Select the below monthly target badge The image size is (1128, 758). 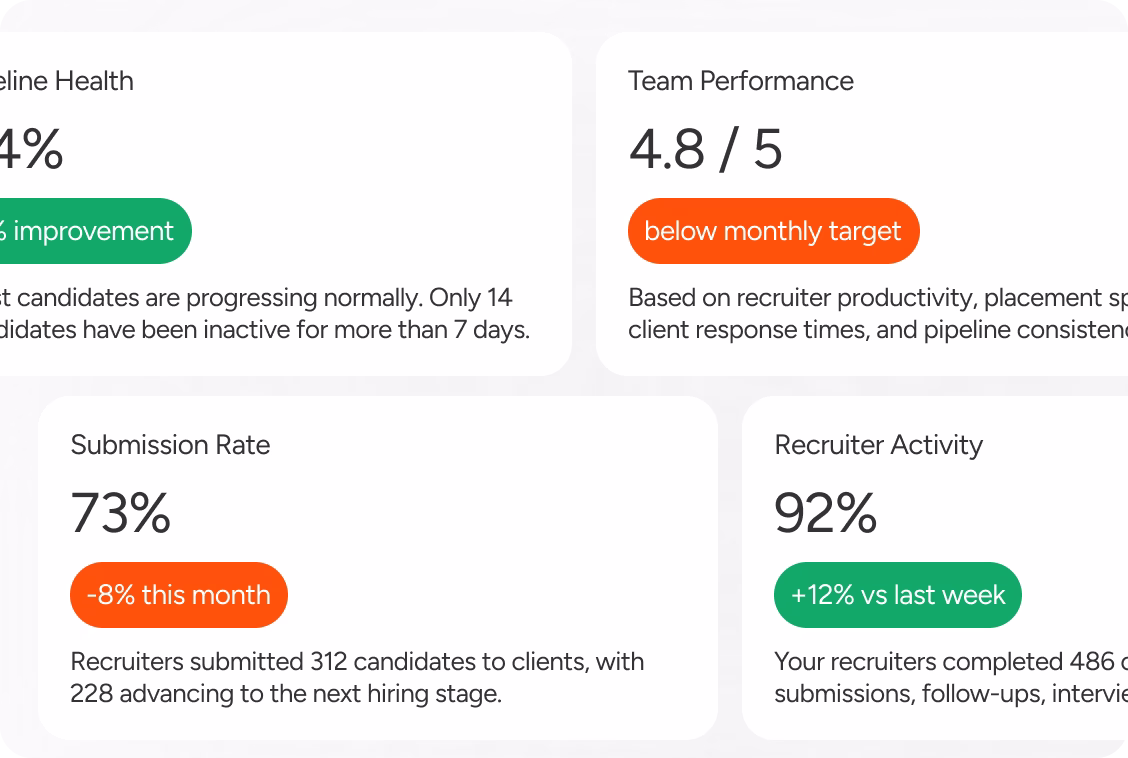tap(773, 231)
